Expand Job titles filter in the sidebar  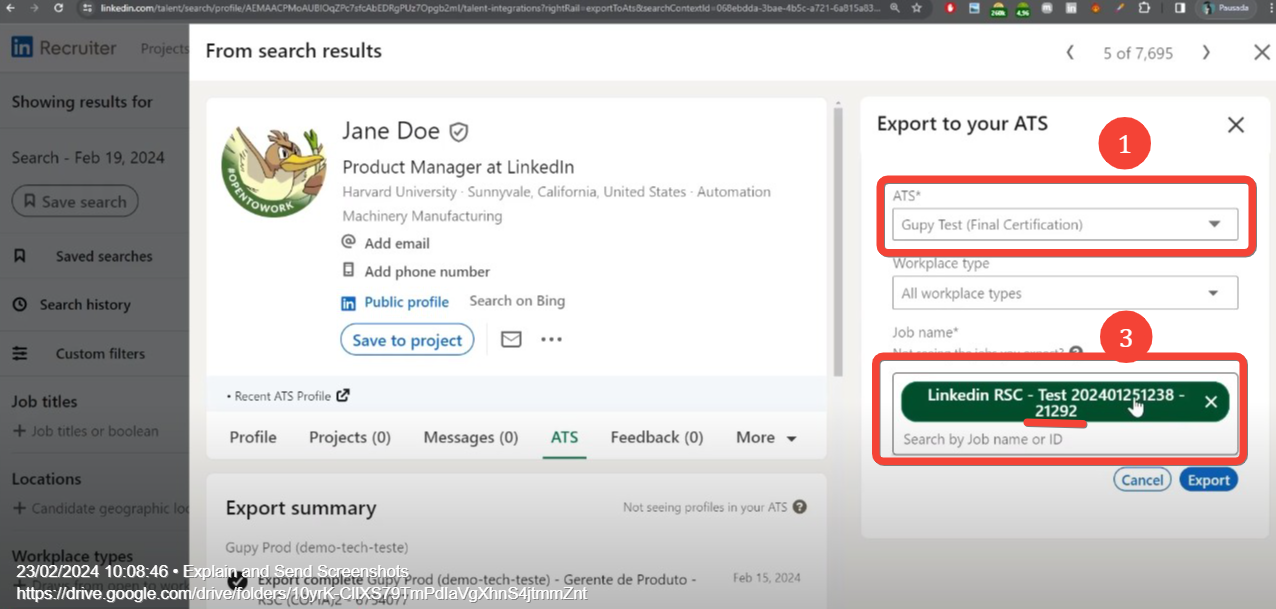click(44, 402)
